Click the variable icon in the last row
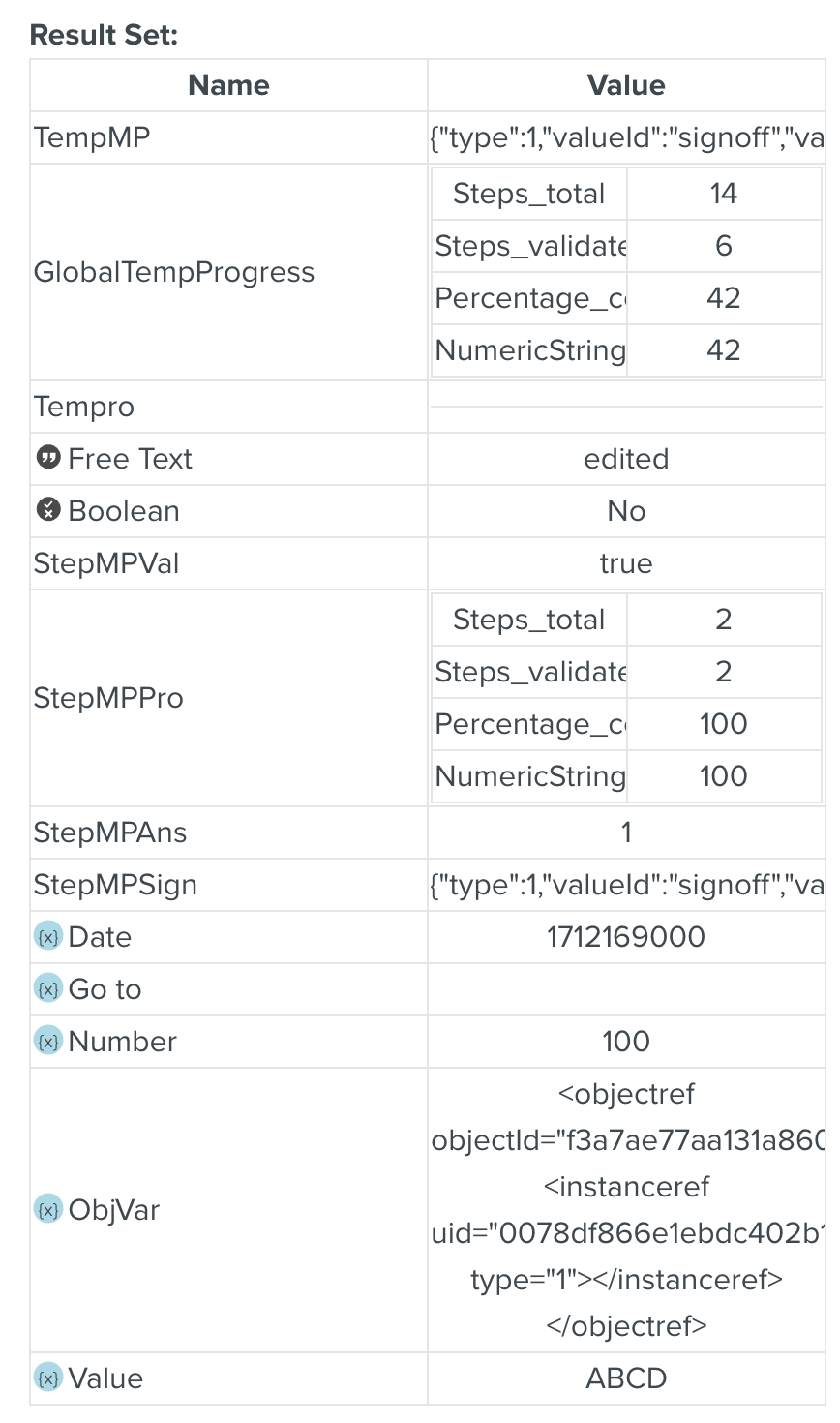 point(48,1378)
